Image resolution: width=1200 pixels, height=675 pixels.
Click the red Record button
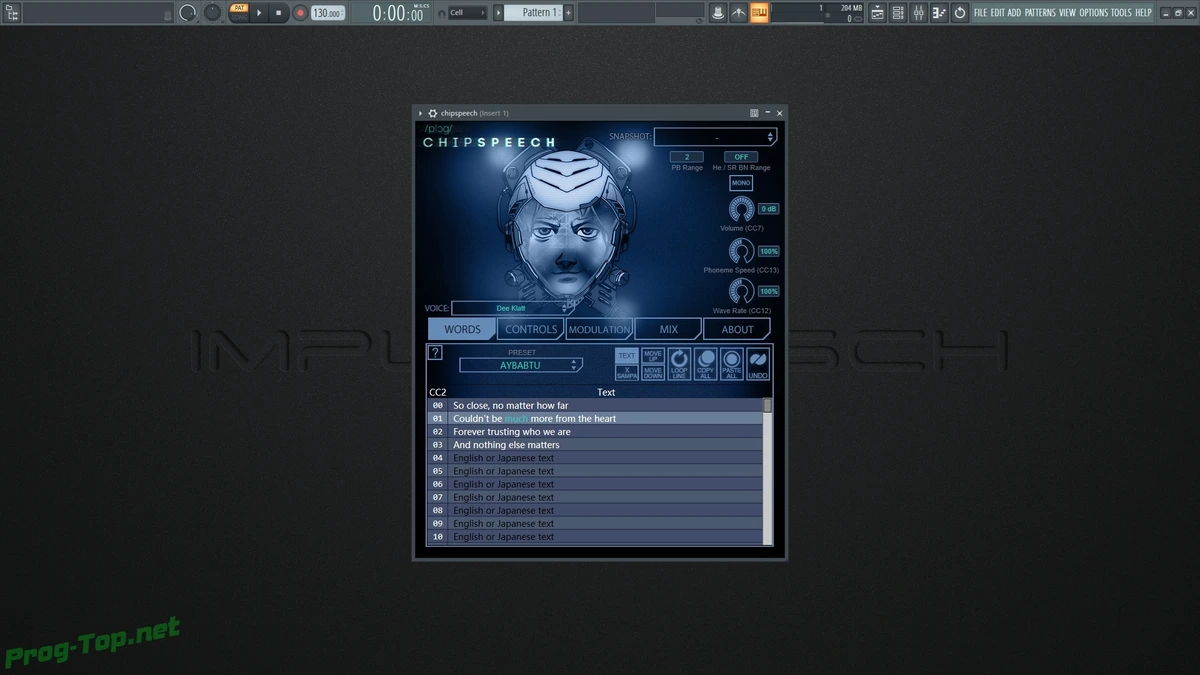(x=299, y=13)
